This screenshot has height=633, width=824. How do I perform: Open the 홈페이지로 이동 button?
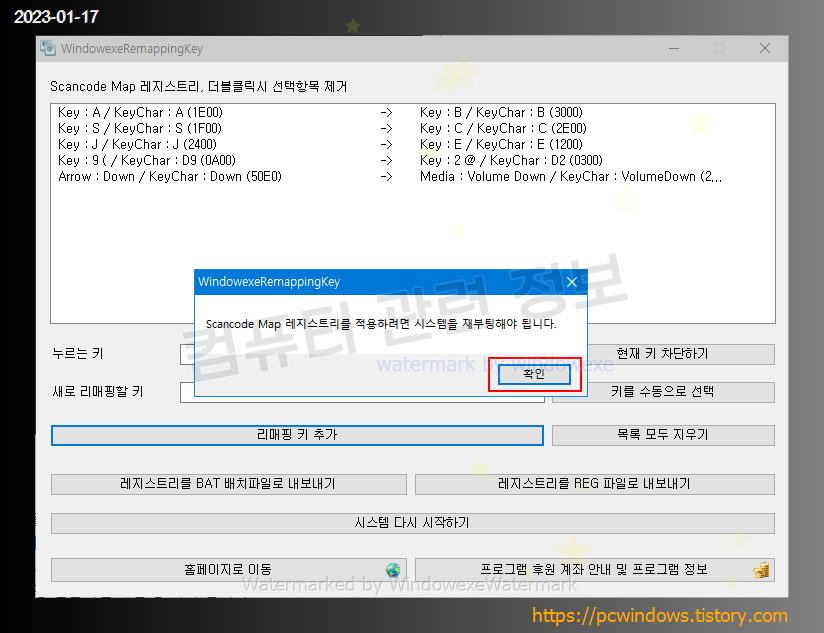pos(229,570)
